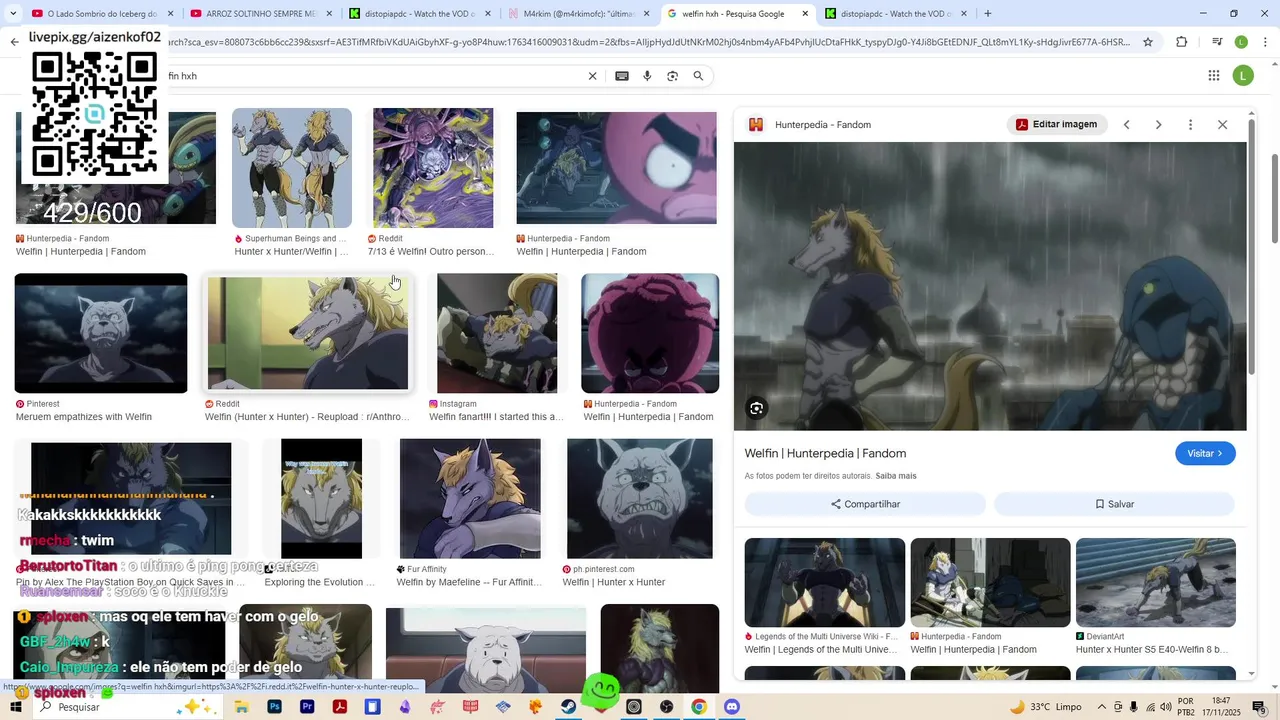
Task: Open the Google account avatar L
Action: pyautogui.click(x=1243, y=76)
